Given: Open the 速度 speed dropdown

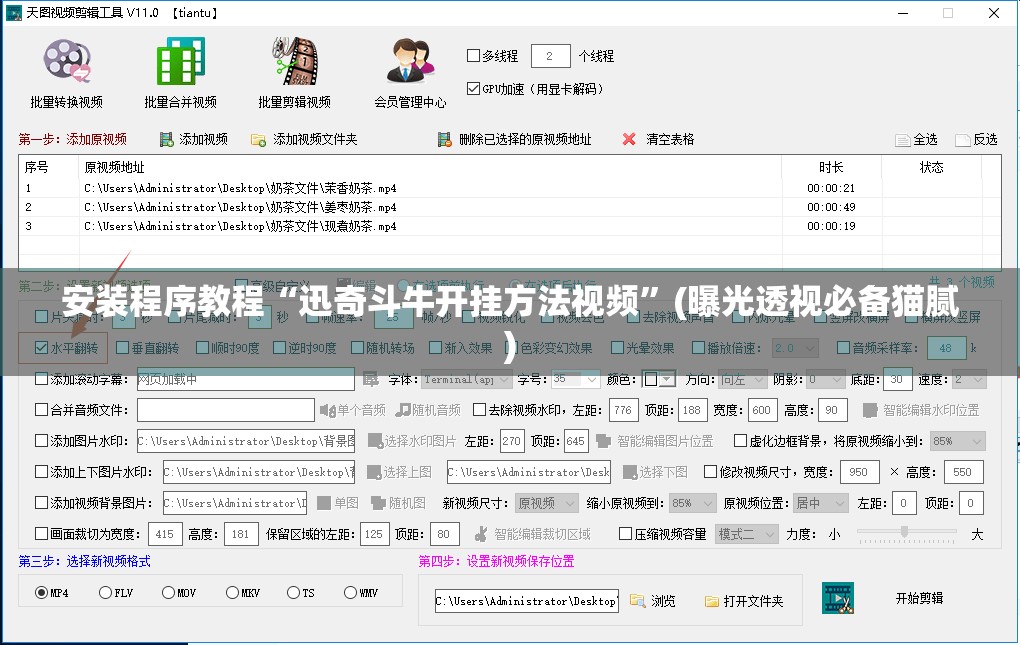Looking at the screenshot, I should tap(970, 379).
